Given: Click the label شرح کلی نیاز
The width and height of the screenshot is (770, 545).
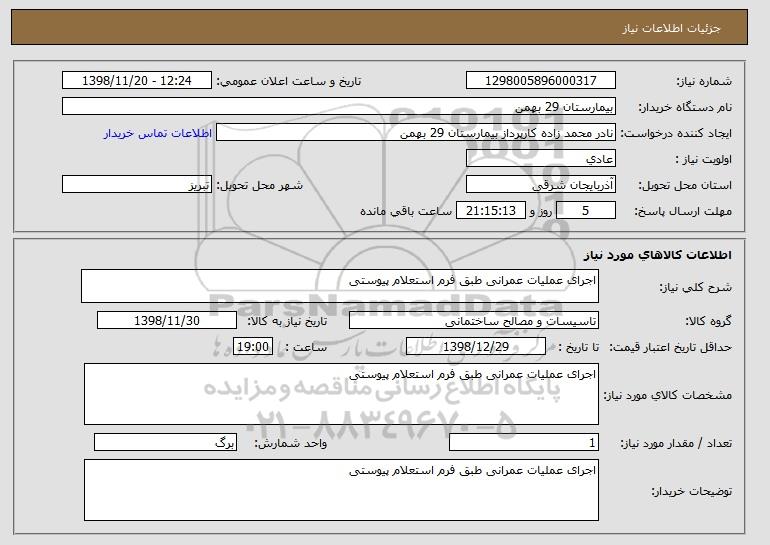Looking at the screenshot, I should [695, 288].
